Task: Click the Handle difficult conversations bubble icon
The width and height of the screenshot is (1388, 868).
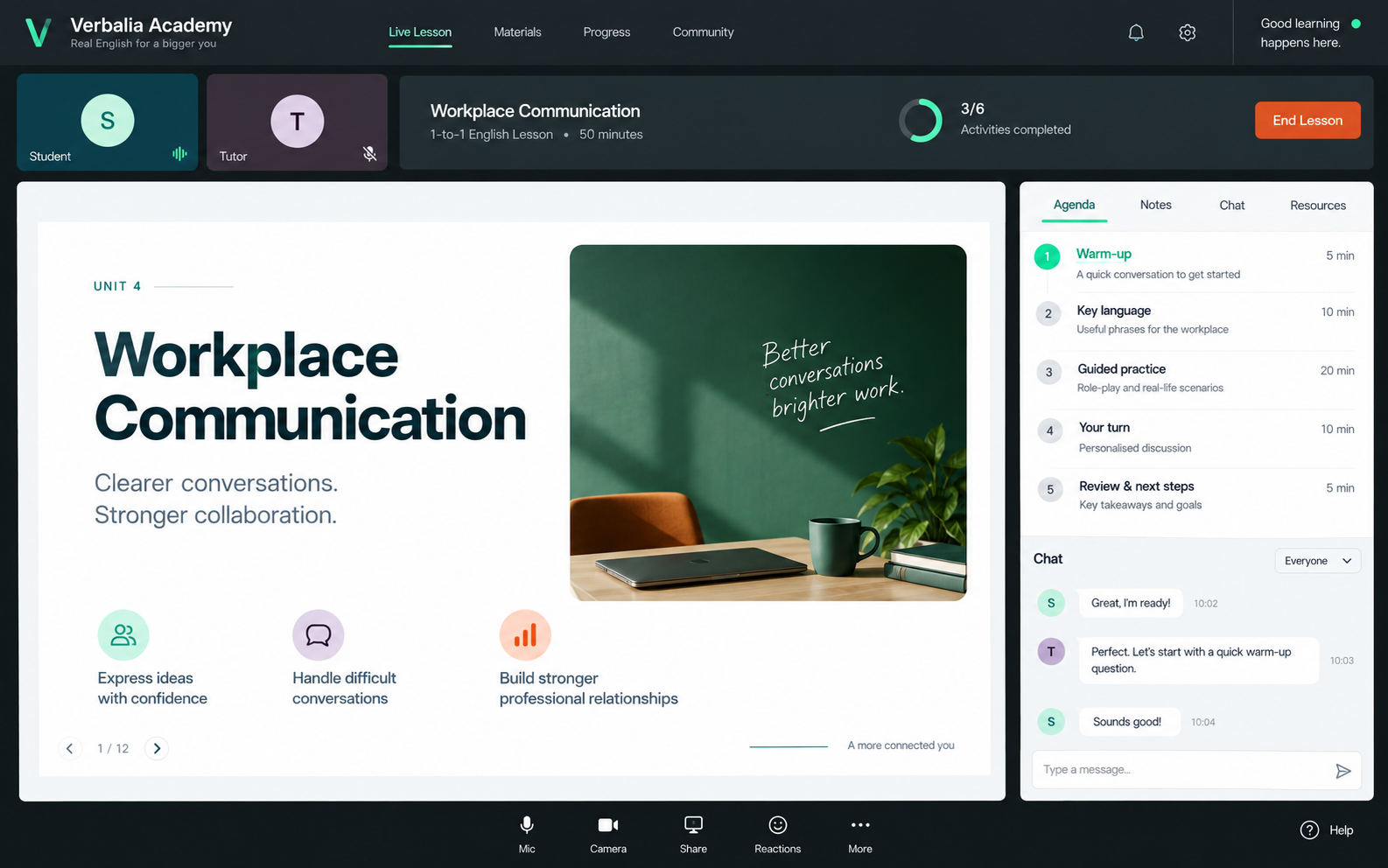Action: pyautogui.click(x=319, y=635)
